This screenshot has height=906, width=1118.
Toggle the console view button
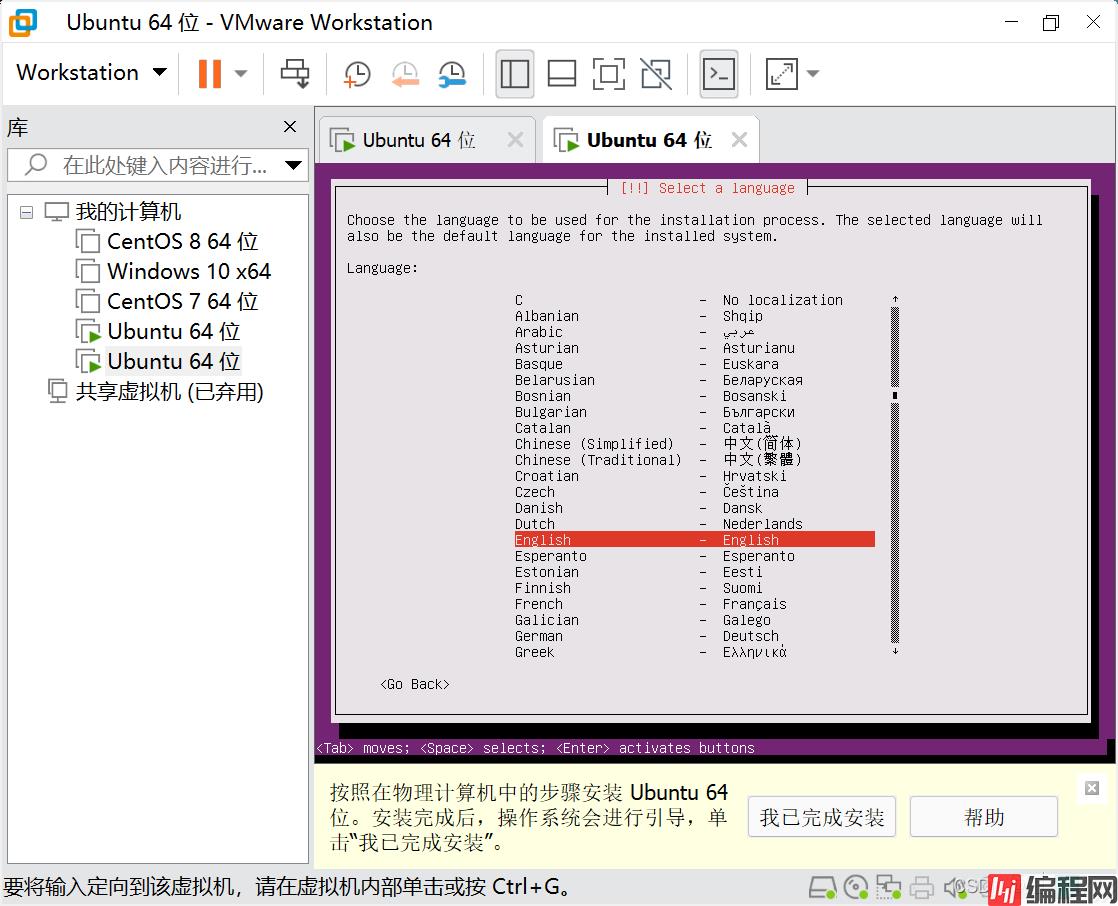[x=719, y=73]
